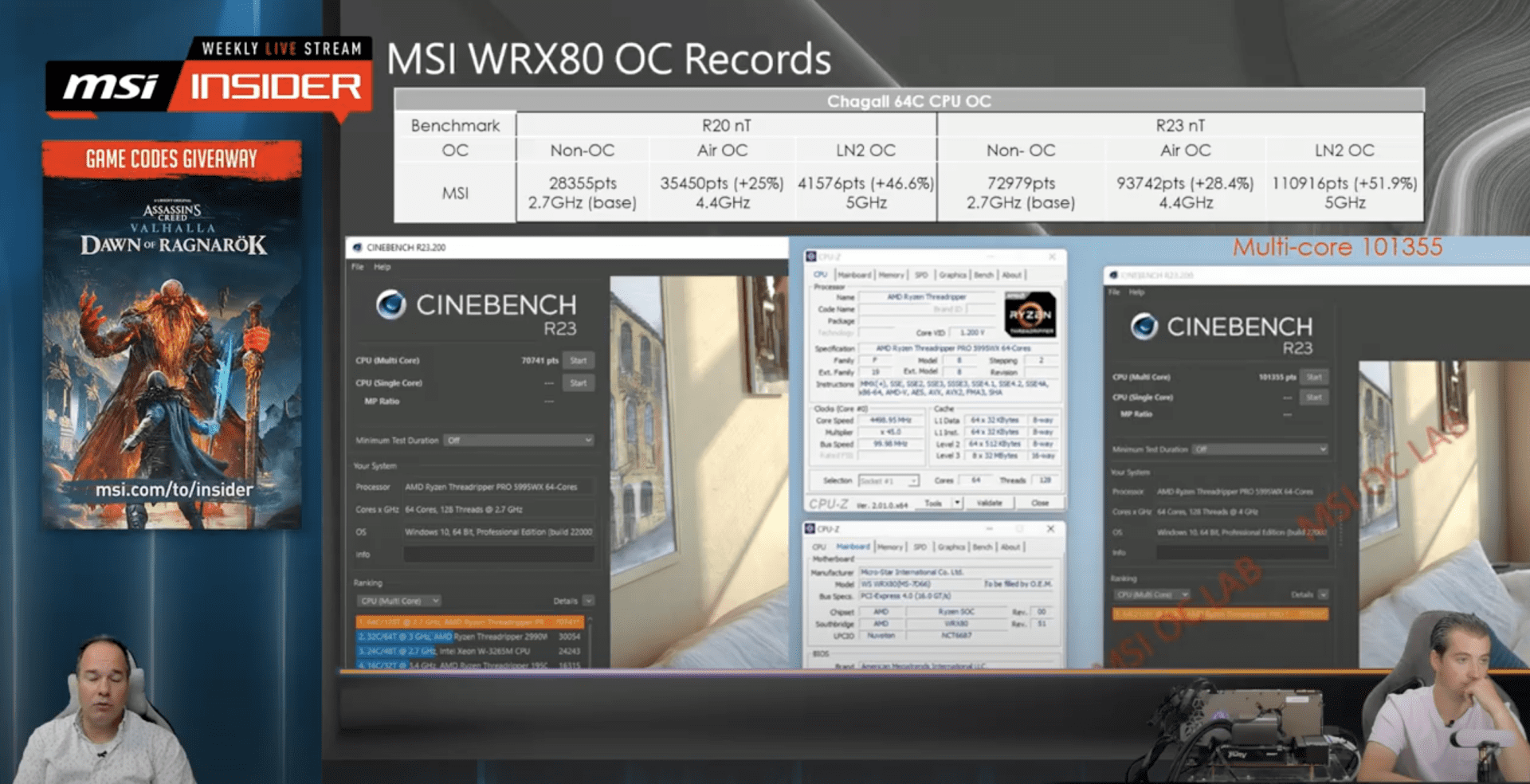Click the Cinebench logo sphere in left window
This screenshot has height=784, width=1530.
point(391,304)
